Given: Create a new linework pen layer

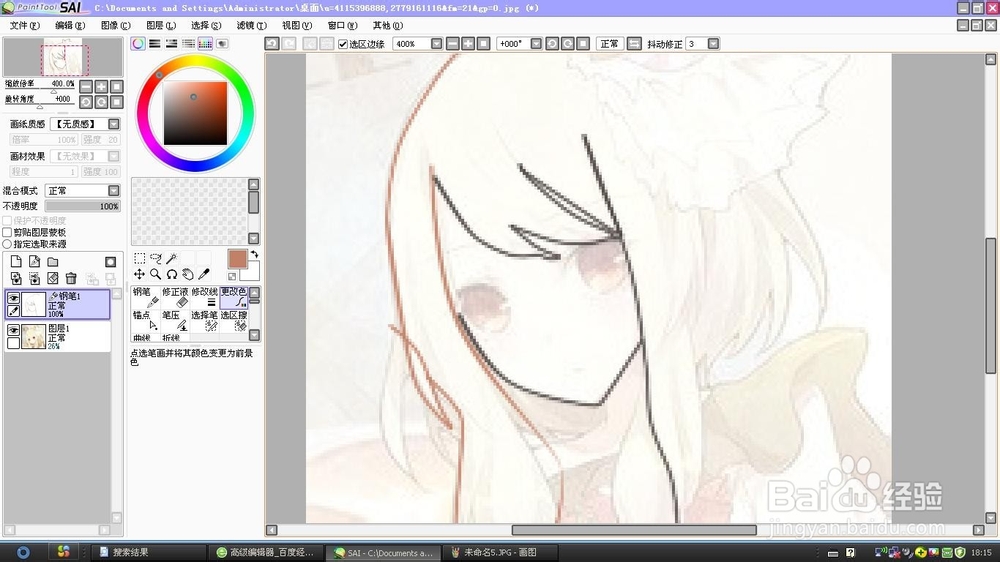Looking at the screenshot, I should pos(34,262).
